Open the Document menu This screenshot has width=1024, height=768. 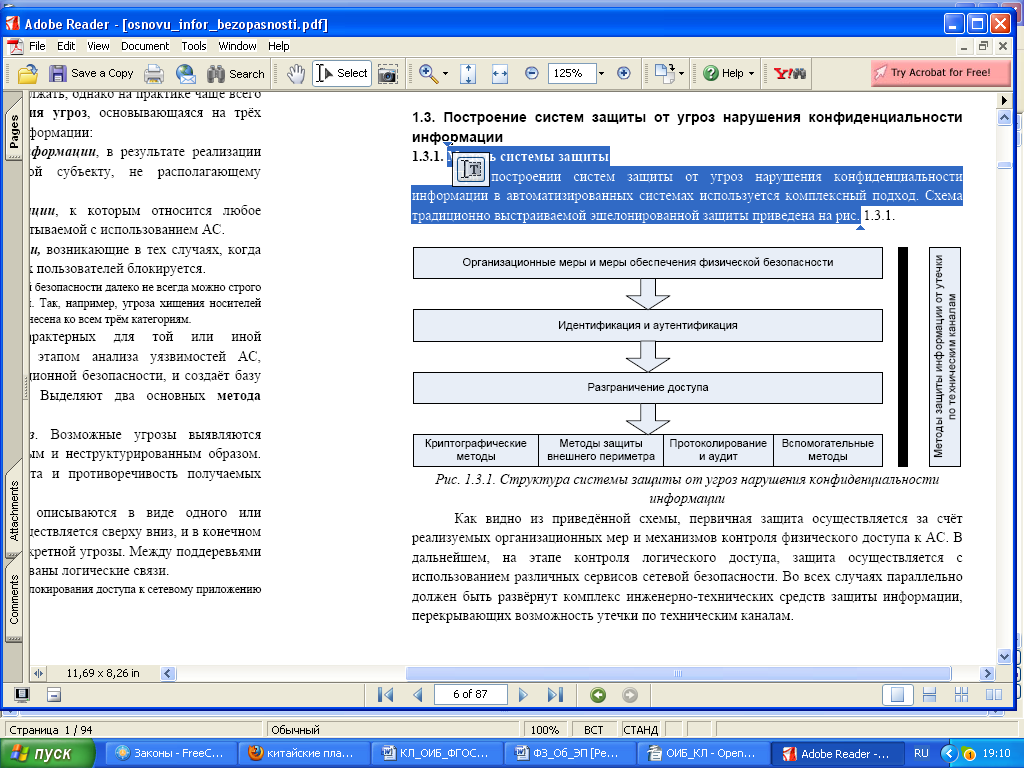pyautogui.click(x=145, y=46)
